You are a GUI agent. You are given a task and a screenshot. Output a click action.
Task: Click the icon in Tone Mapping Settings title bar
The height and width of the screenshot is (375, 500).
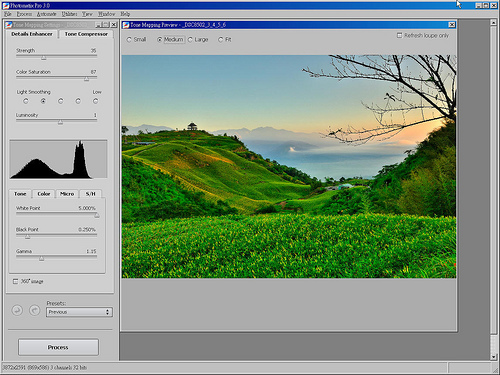9,25
